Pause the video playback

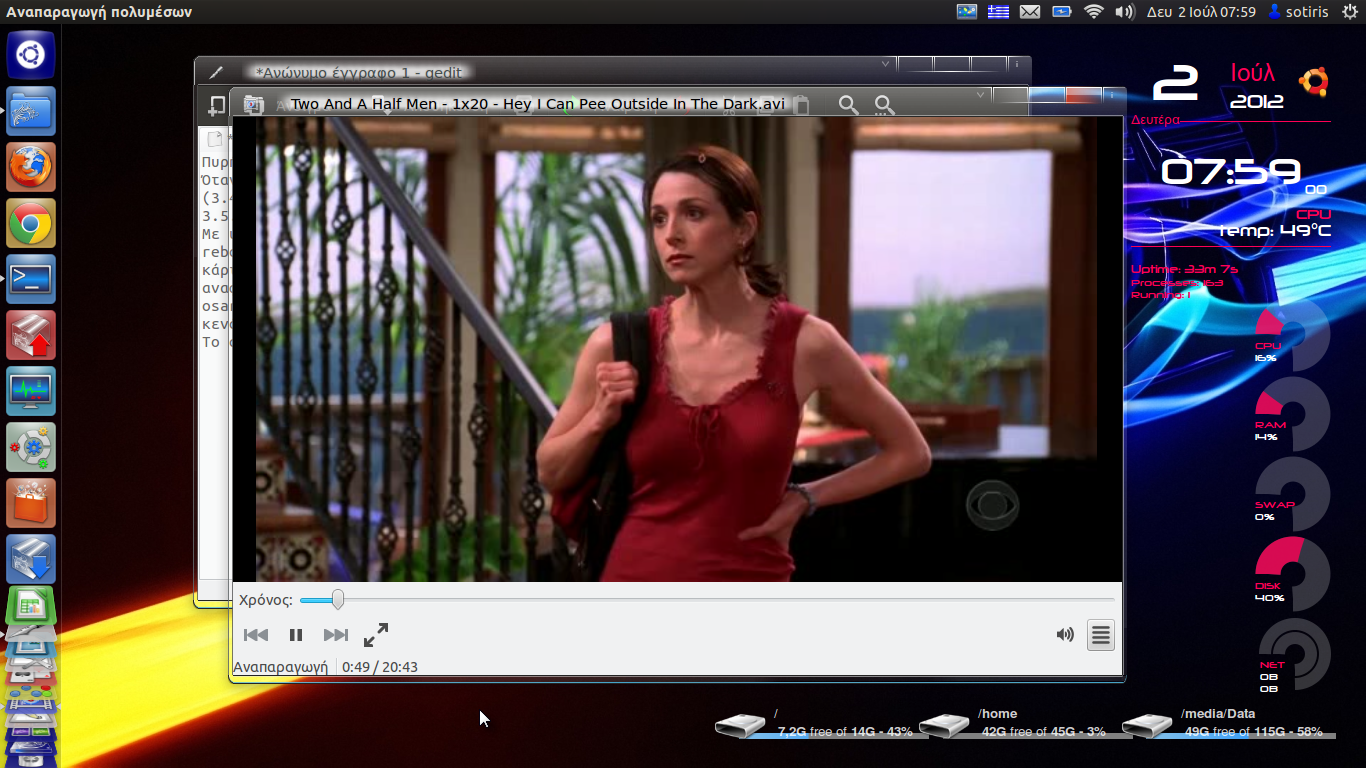[x=296, y=635]
